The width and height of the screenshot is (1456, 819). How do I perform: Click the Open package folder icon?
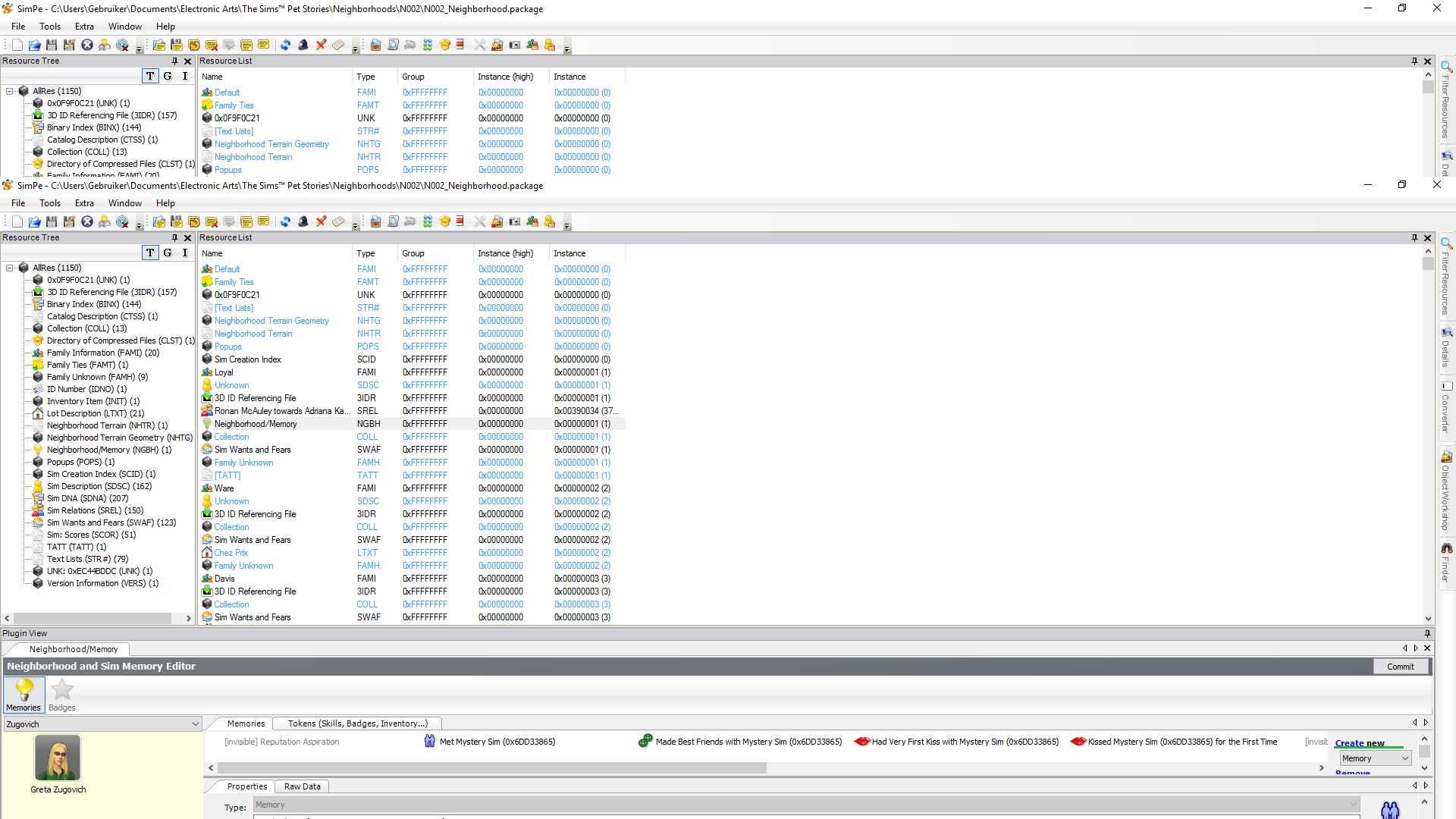tap(34, 221)
